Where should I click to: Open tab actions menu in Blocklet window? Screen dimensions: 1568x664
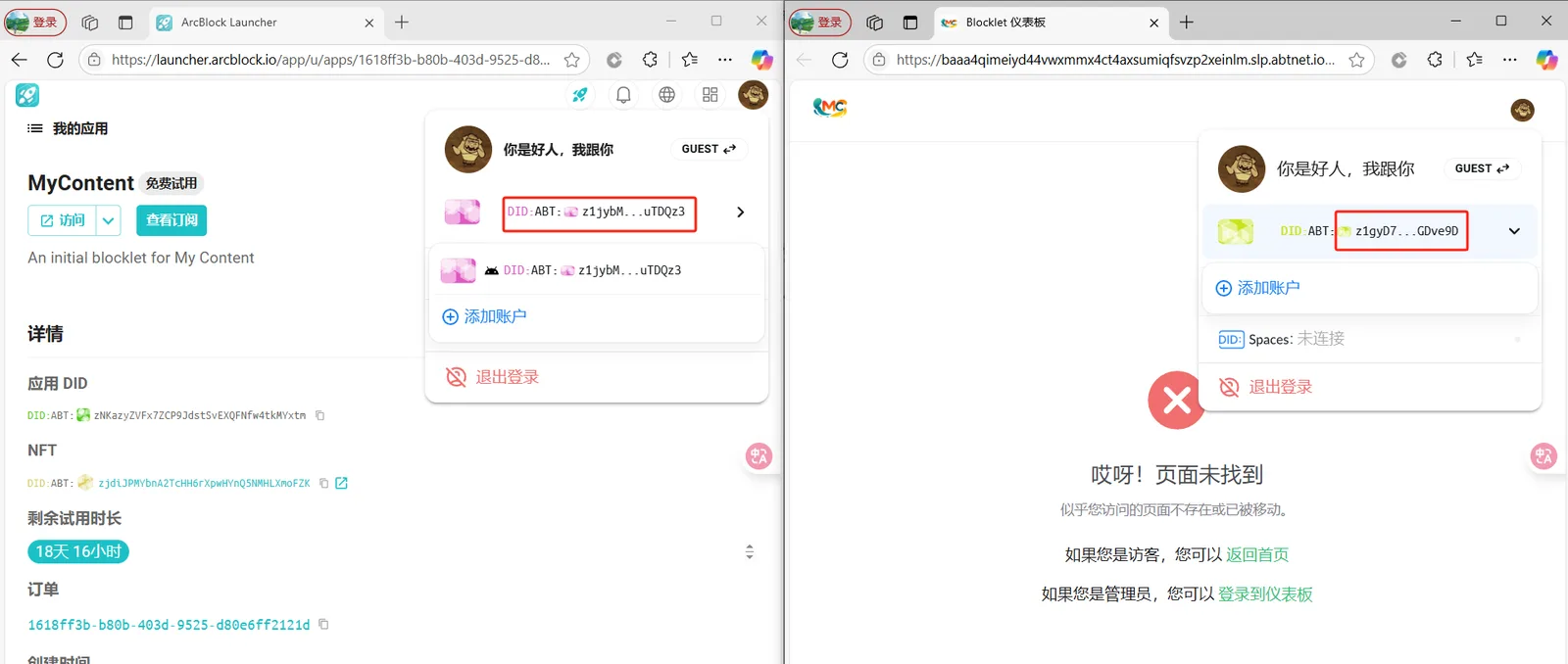tap(910, 23)
